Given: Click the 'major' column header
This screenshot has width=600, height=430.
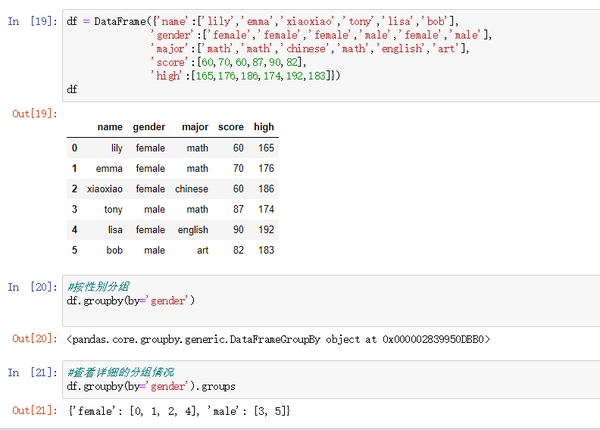Looking at the screenshot, I should click(195, 127).
